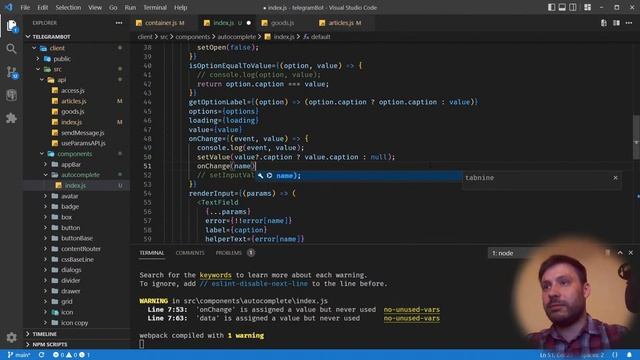
Task: Kill the terminal with trash icon
Action: click(607, 253)
